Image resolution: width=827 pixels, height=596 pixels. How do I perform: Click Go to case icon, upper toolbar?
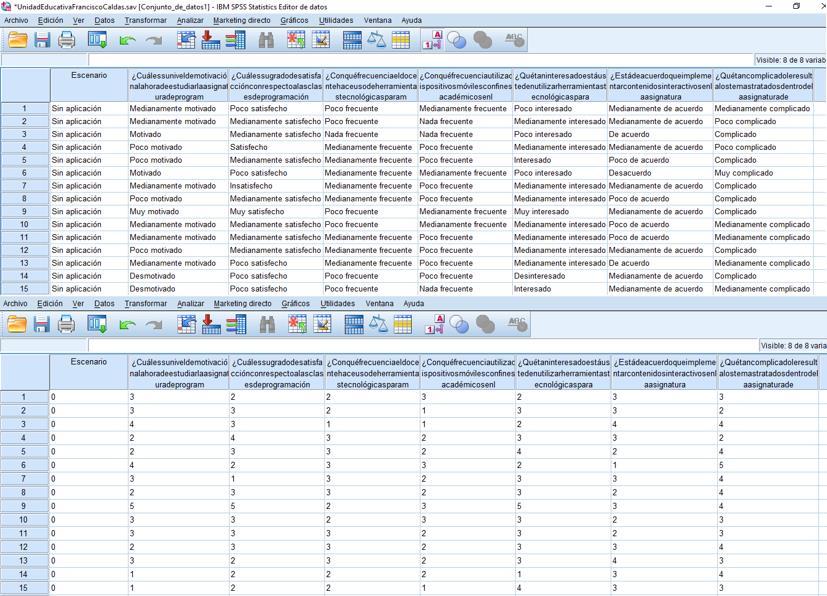pyautogui.click(x=186, y=40)
